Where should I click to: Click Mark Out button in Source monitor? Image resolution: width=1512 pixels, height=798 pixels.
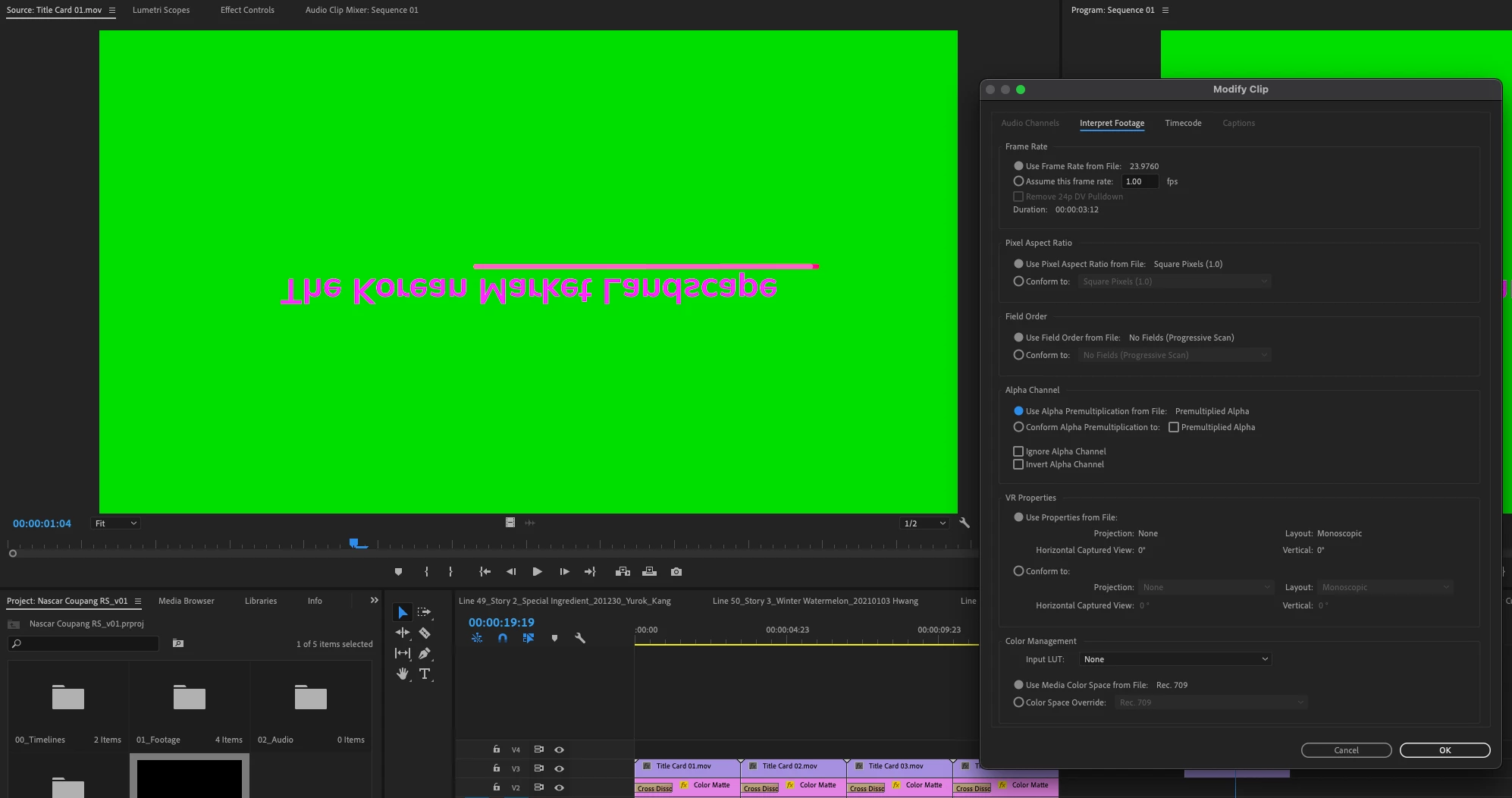coord(450,572)
